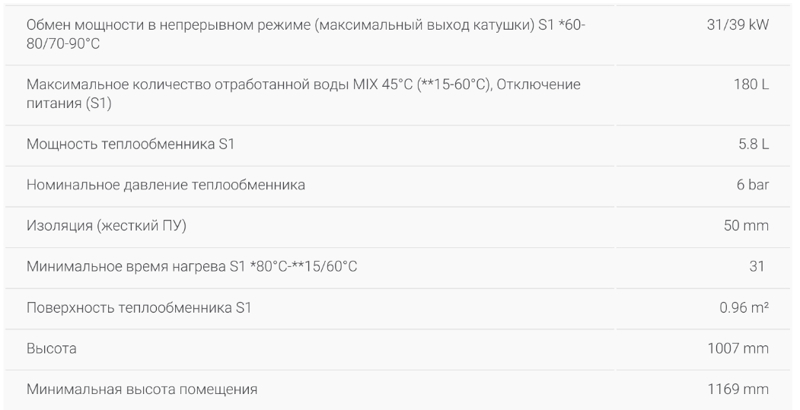Click 'Максимальное количество отработанной воды' label
Screen dimensions: 800x410
pos(170,84)
